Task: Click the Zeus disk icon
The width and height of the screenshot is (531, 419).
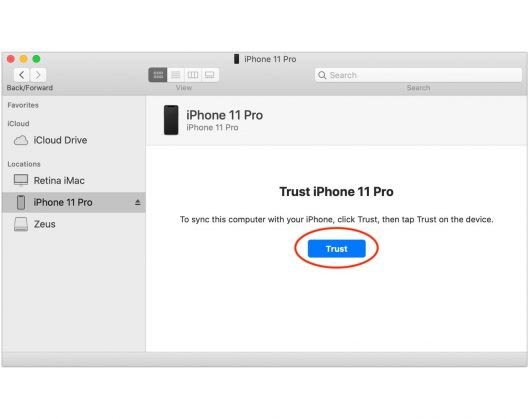Action: 21,224
